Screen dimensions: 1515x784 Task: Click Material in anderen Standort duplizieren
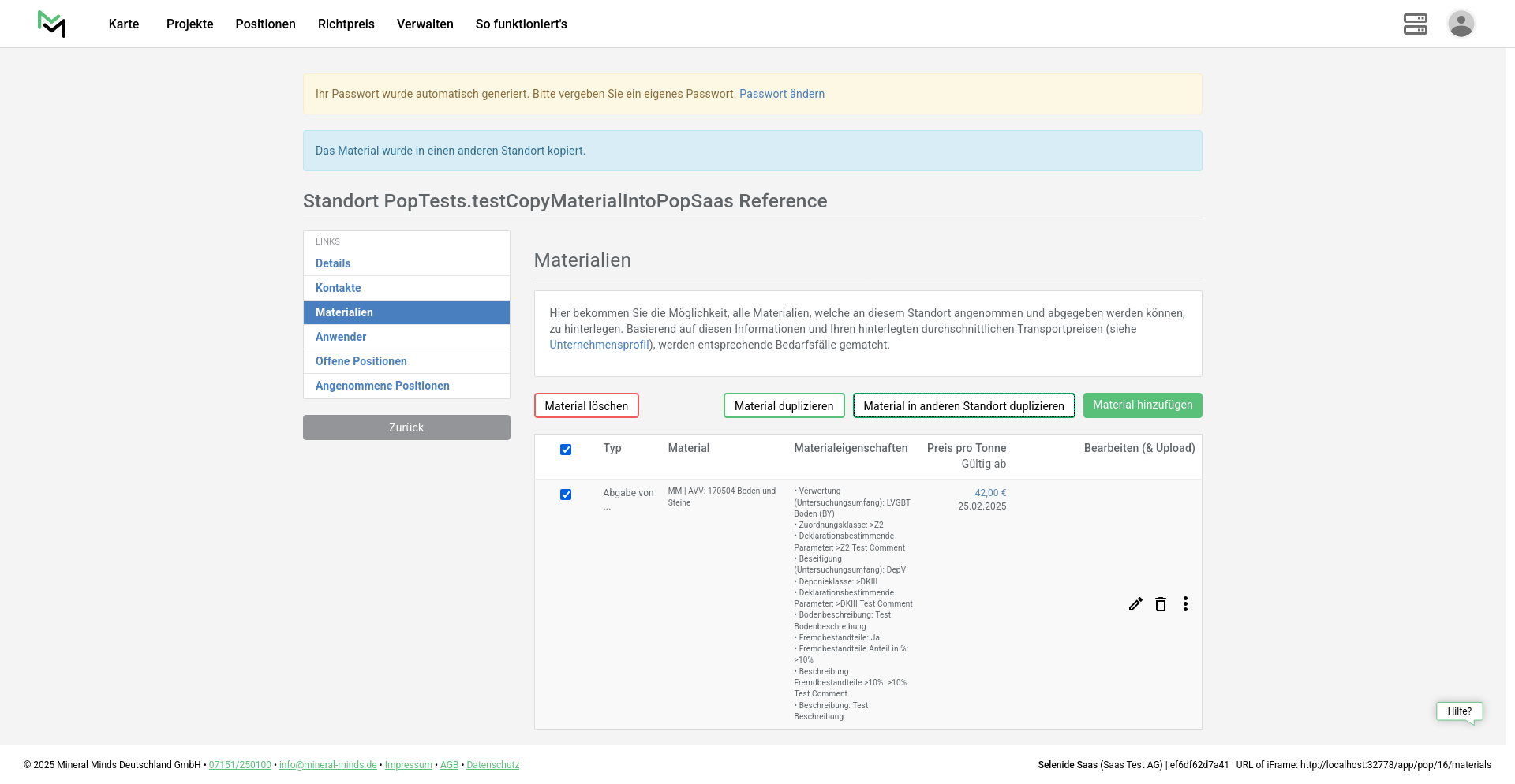click(x=963, y=405)
